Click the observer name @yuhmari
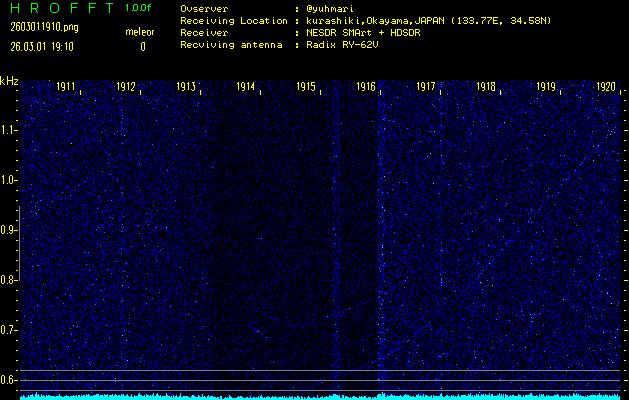The height and width of the screenshot is (400, 629). coord(330,9)
